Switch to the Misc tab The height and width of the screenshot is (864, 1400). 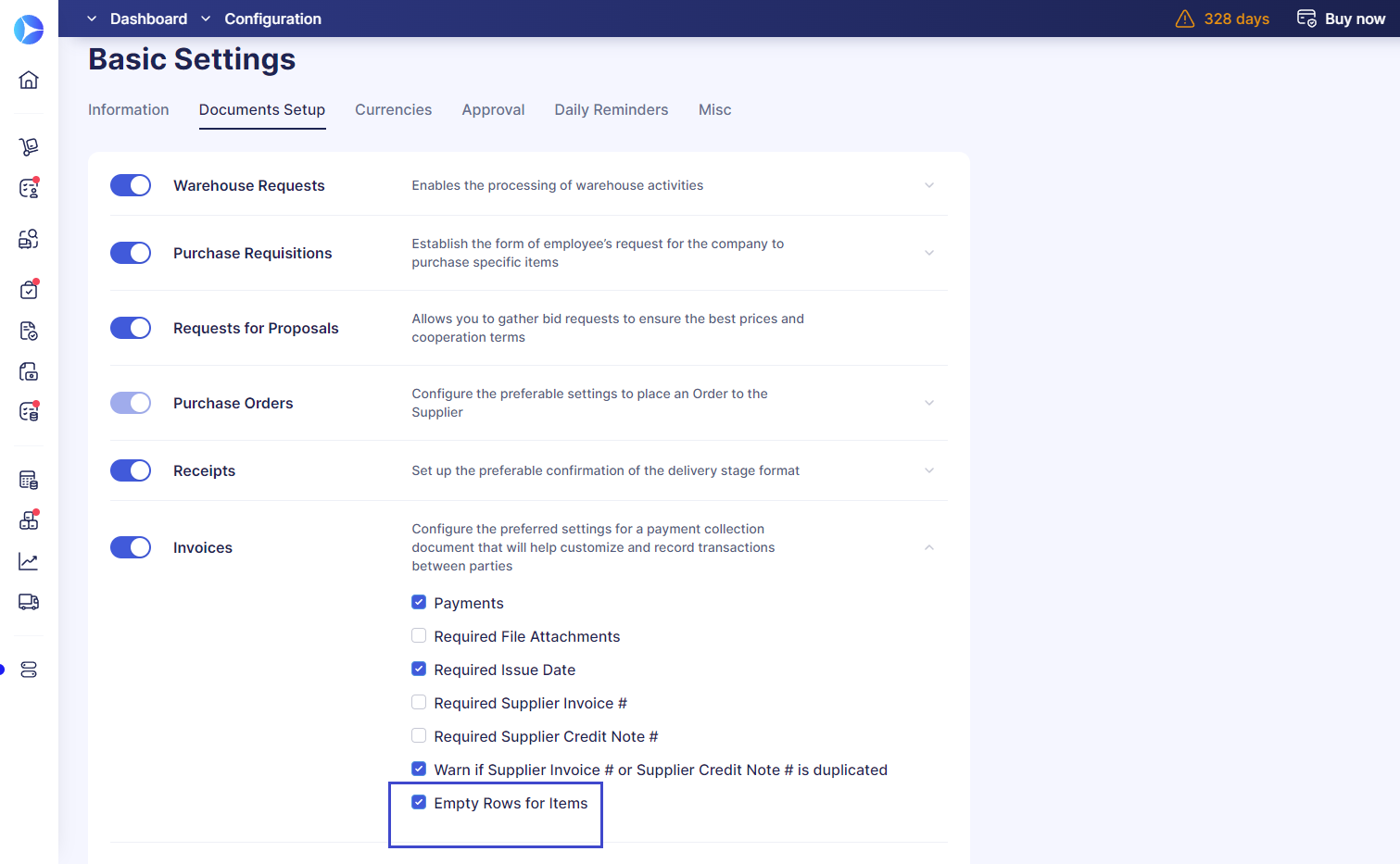715,109
